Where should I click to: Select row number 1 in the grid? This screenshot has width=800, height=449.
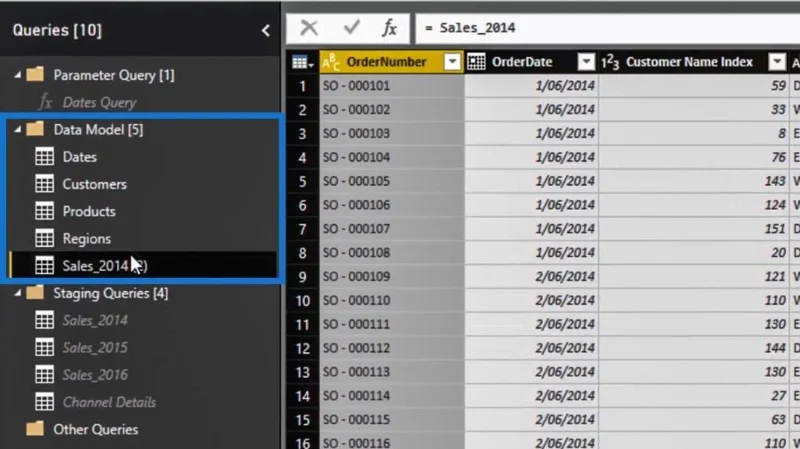(303, 86)
